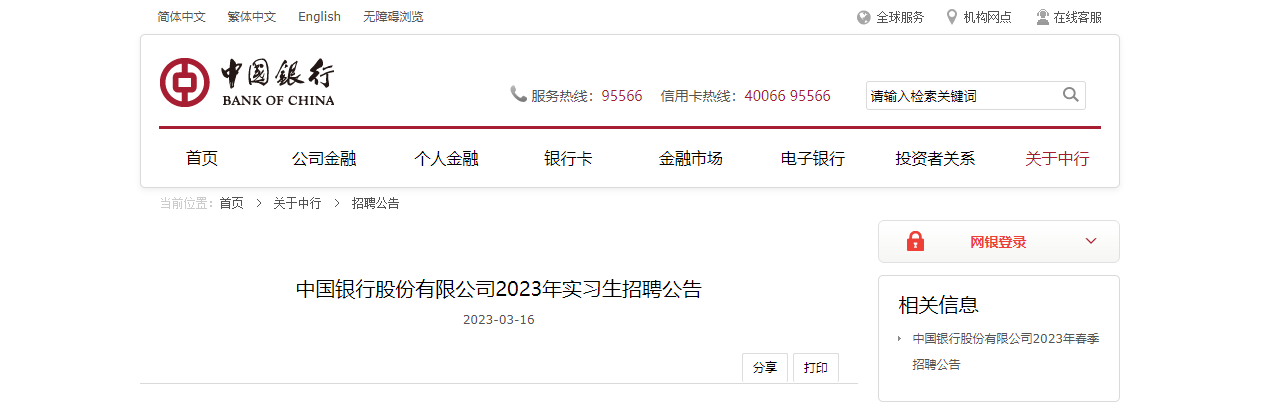Select the 银行卡 menu item
Viewport: 1277px width, 406px height.
568,158
